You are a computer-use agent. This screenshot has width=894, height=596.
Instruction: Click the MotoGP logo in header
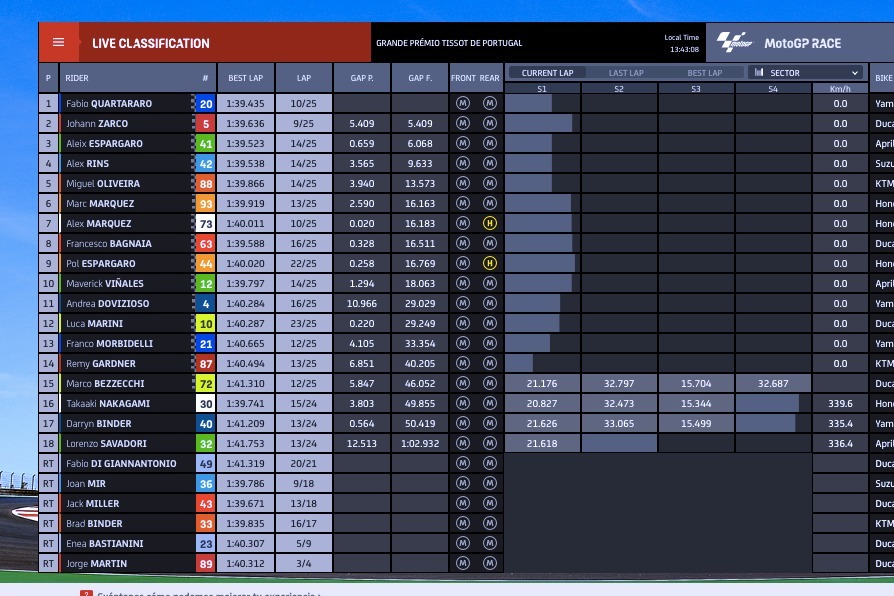click(733, 43)
